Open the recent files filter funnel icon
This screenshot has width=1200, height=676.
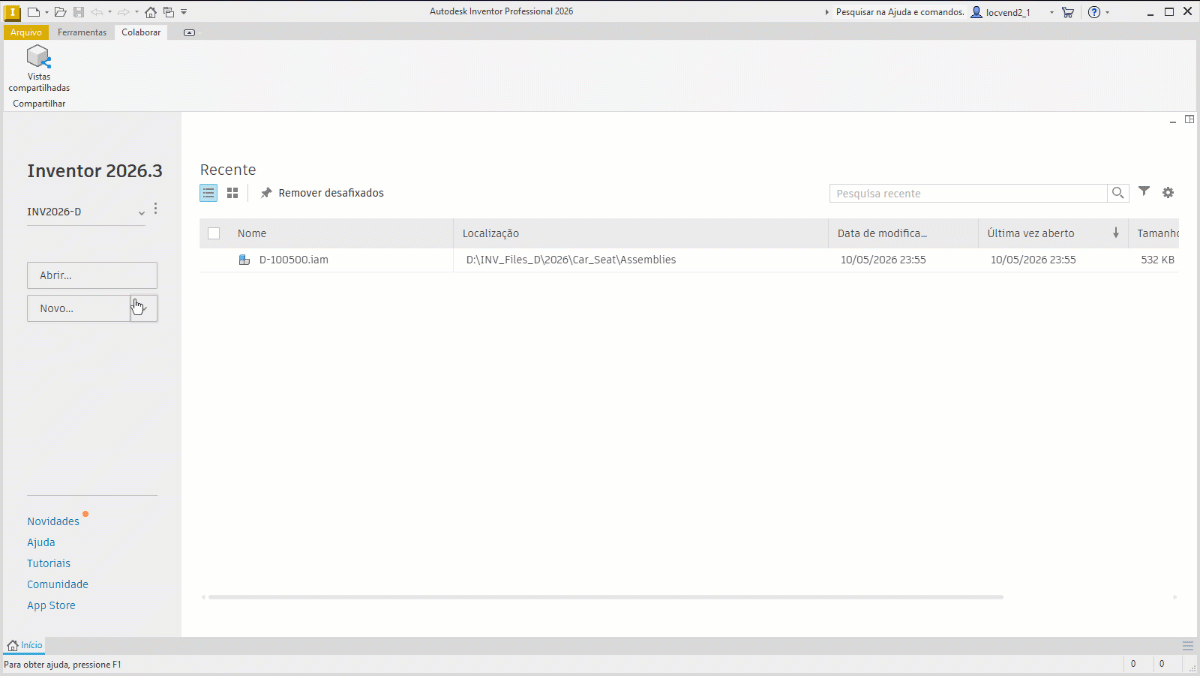click(x=1144, y=192)
